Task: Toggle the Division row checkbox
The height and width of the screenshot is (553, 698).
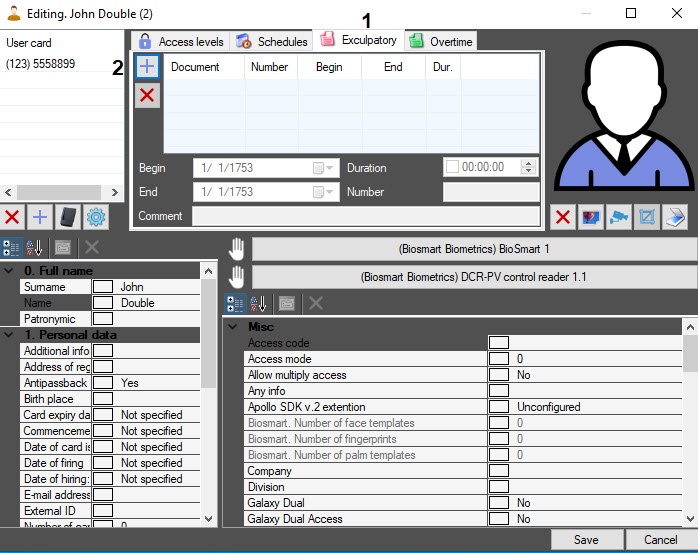Action: pos(499,487)
